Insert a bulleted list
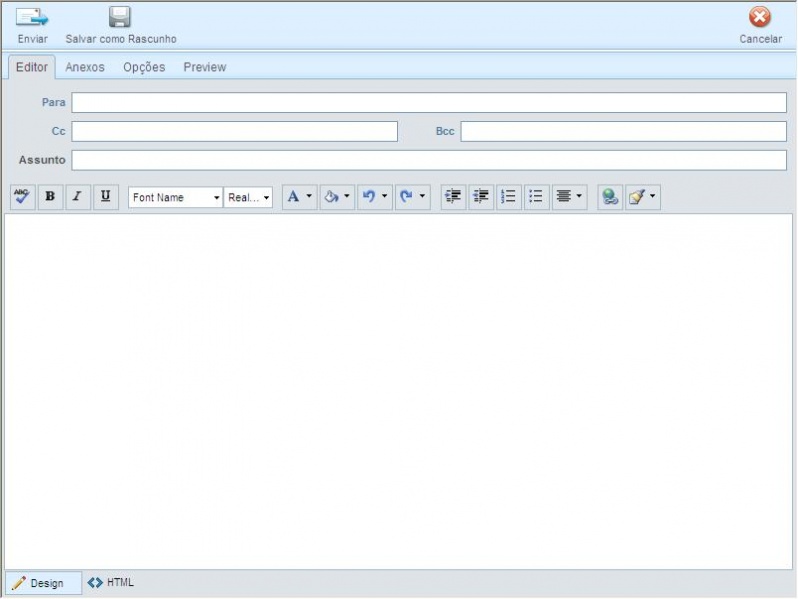This screenshot has width=798, height=599. (x=536, y=197)
